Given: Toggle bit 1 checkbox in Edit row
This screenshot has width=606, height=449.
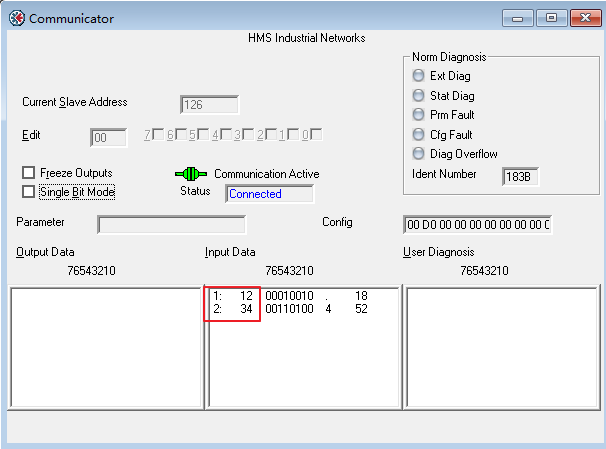Looking at the screenshot, I should click(293, 134).
